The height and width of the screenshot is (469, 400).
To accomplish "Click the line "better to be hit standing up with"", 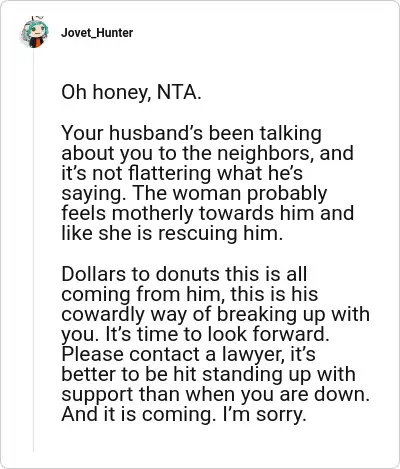I will click(208, 375).
